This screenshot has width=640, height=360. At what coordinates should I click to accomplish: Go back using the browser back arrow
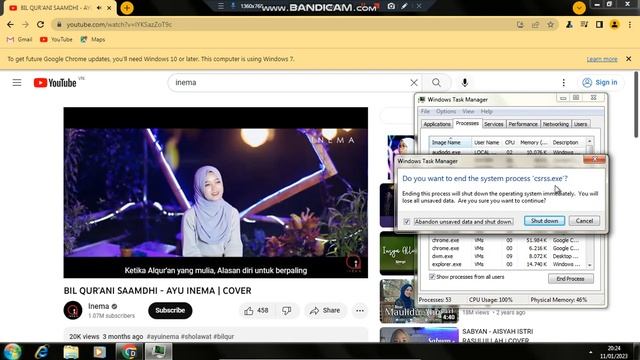coord(10,24)
